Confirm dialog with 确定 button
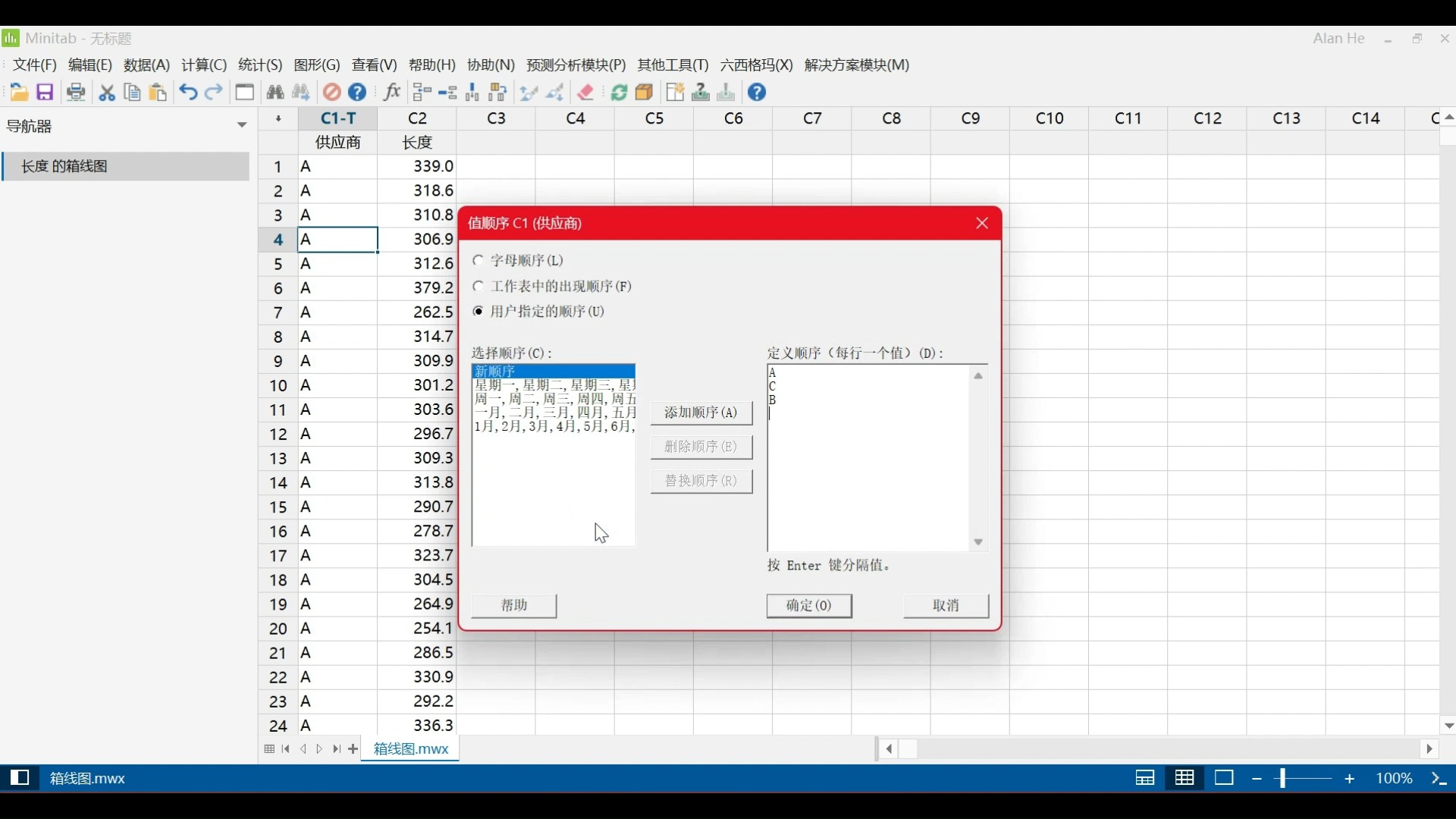Screen dimensions: 1456x819 coord(808,606)
